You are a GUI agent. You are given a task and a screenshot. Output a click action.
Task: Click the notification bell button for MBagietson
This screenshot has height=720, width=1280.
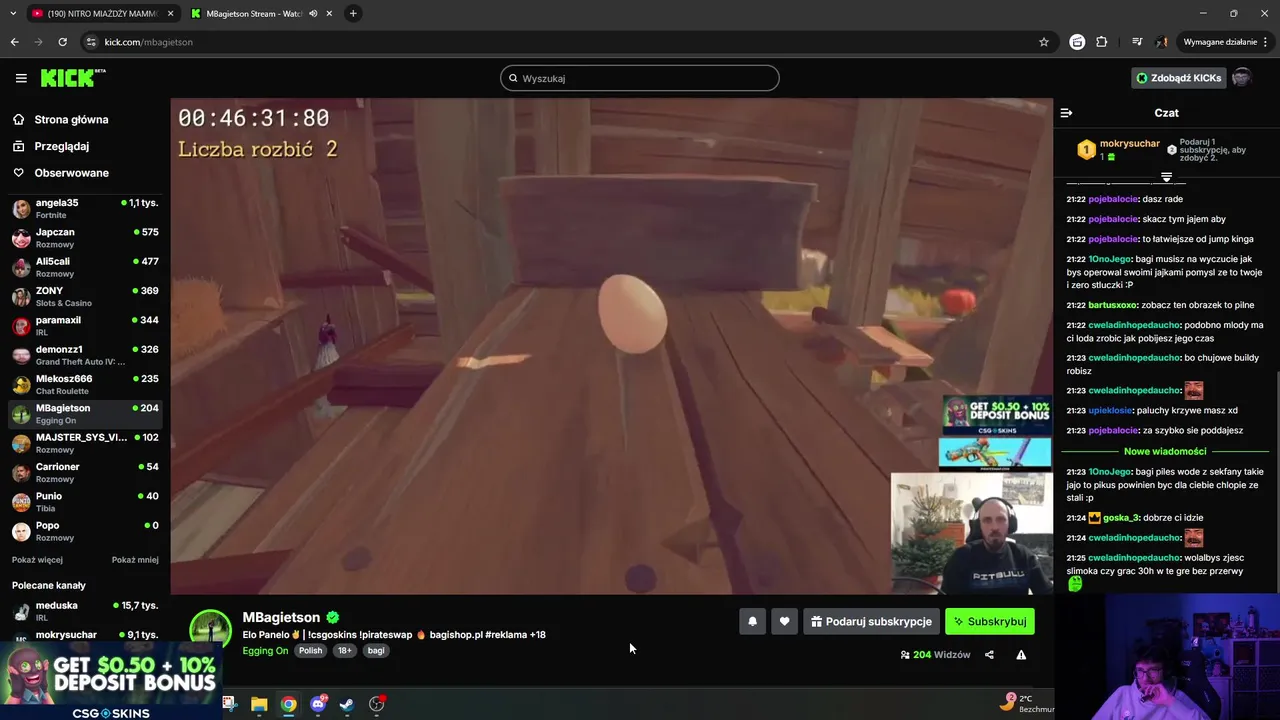tap(752, 621)
